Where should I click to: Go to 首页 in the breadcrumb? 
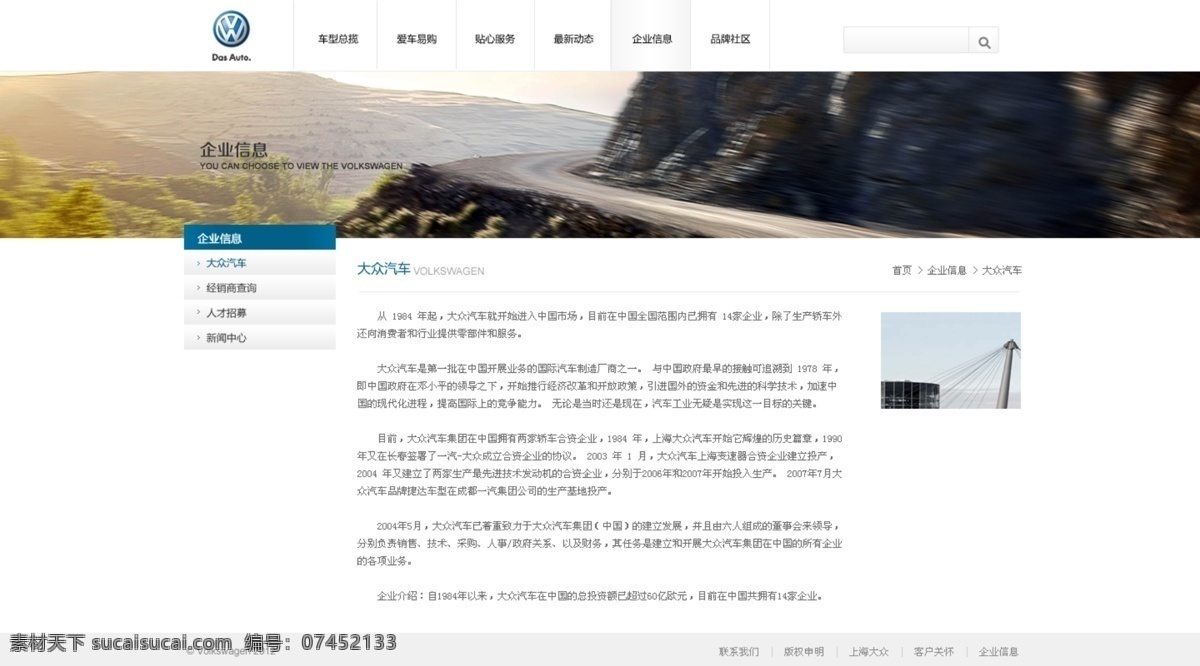[x=902, y=271]
